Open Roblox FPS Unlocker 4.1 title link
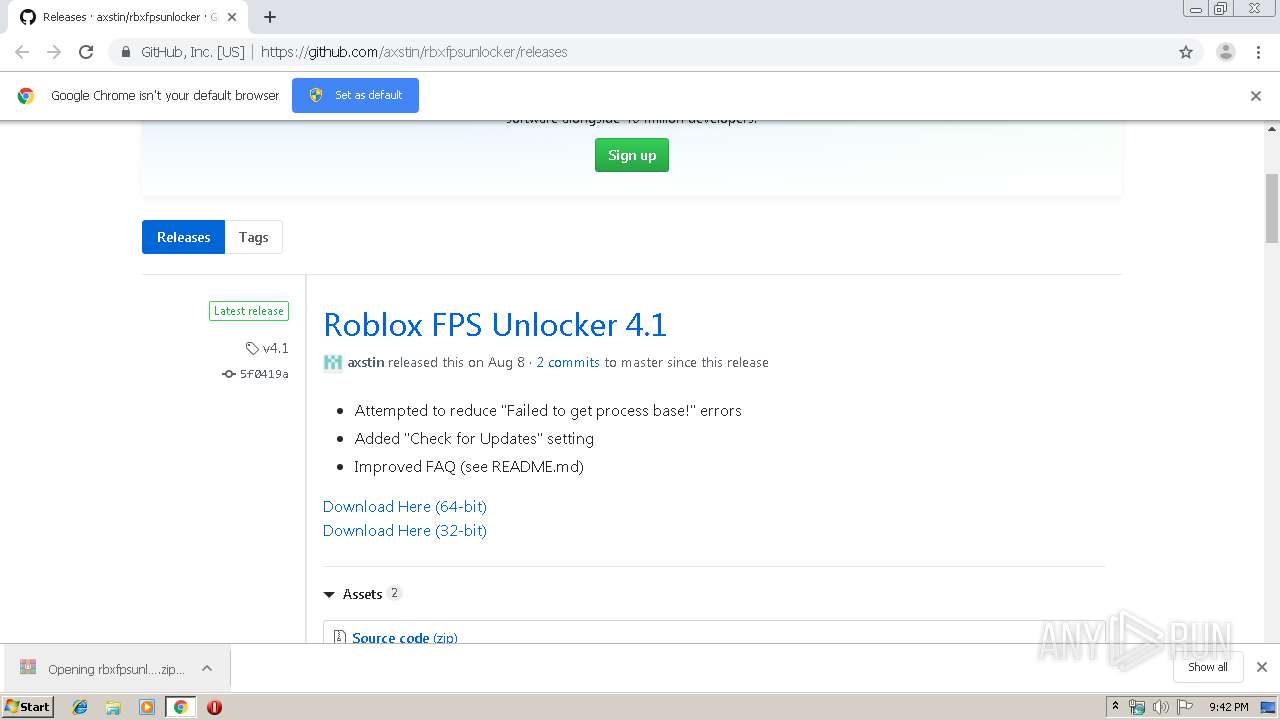The width and height of the screenshot is (1280, 720). pos(495,324)
